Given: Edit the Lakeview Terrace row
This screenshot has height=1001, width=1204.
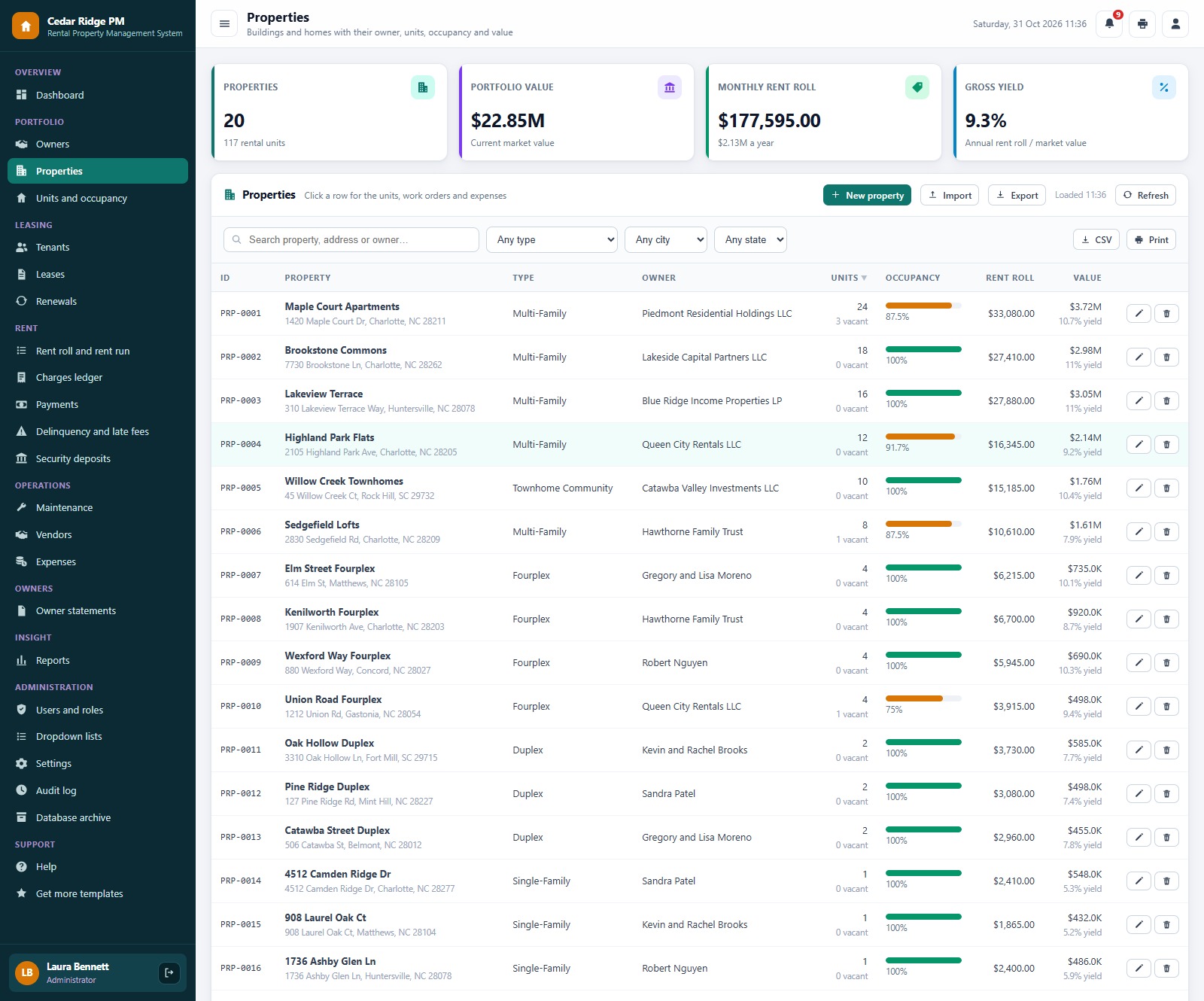Looking at the screenshot, I should 1139,401.
